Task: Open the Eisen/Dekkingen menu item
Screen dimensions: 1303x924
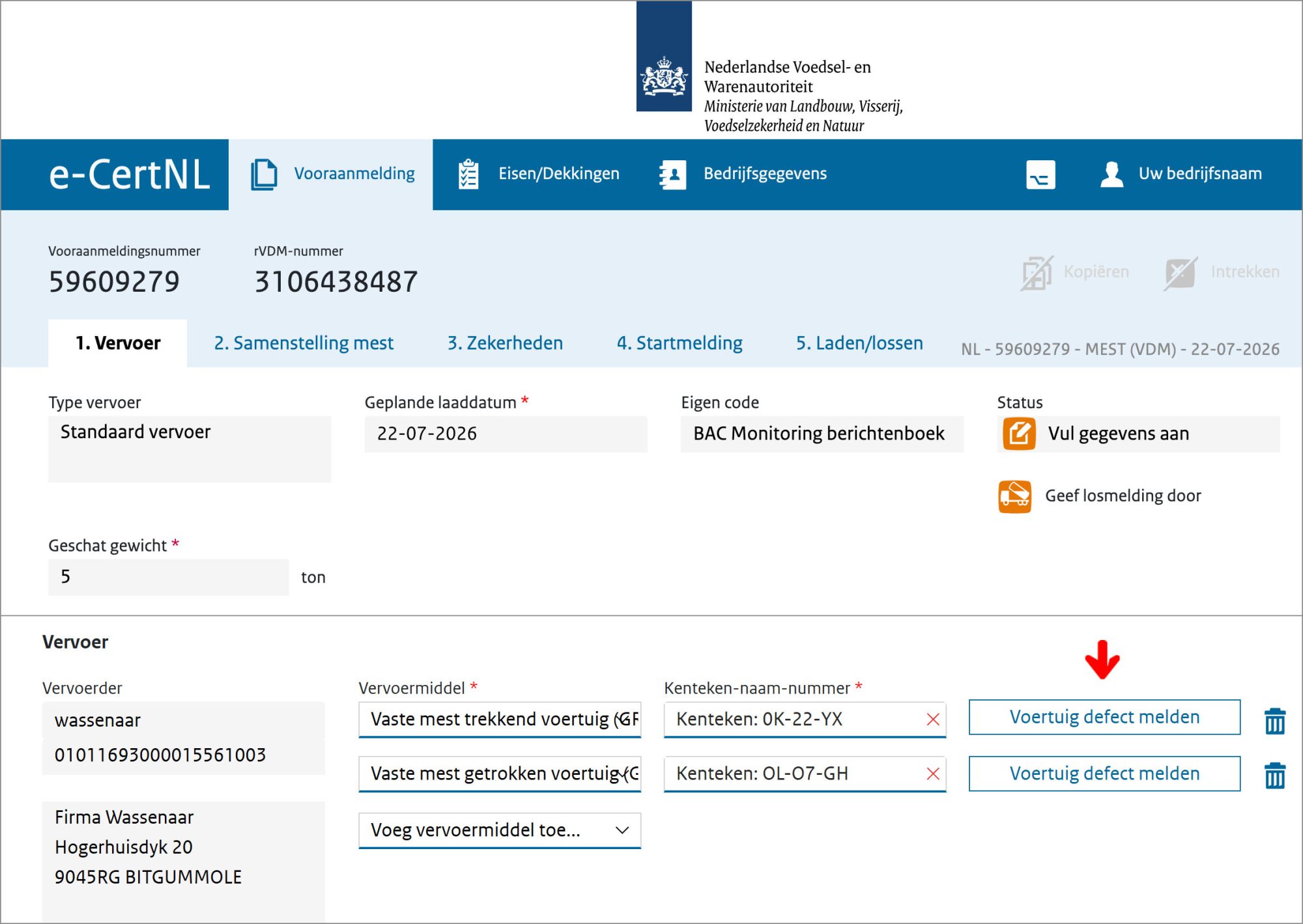Action: tap(558, 174)
